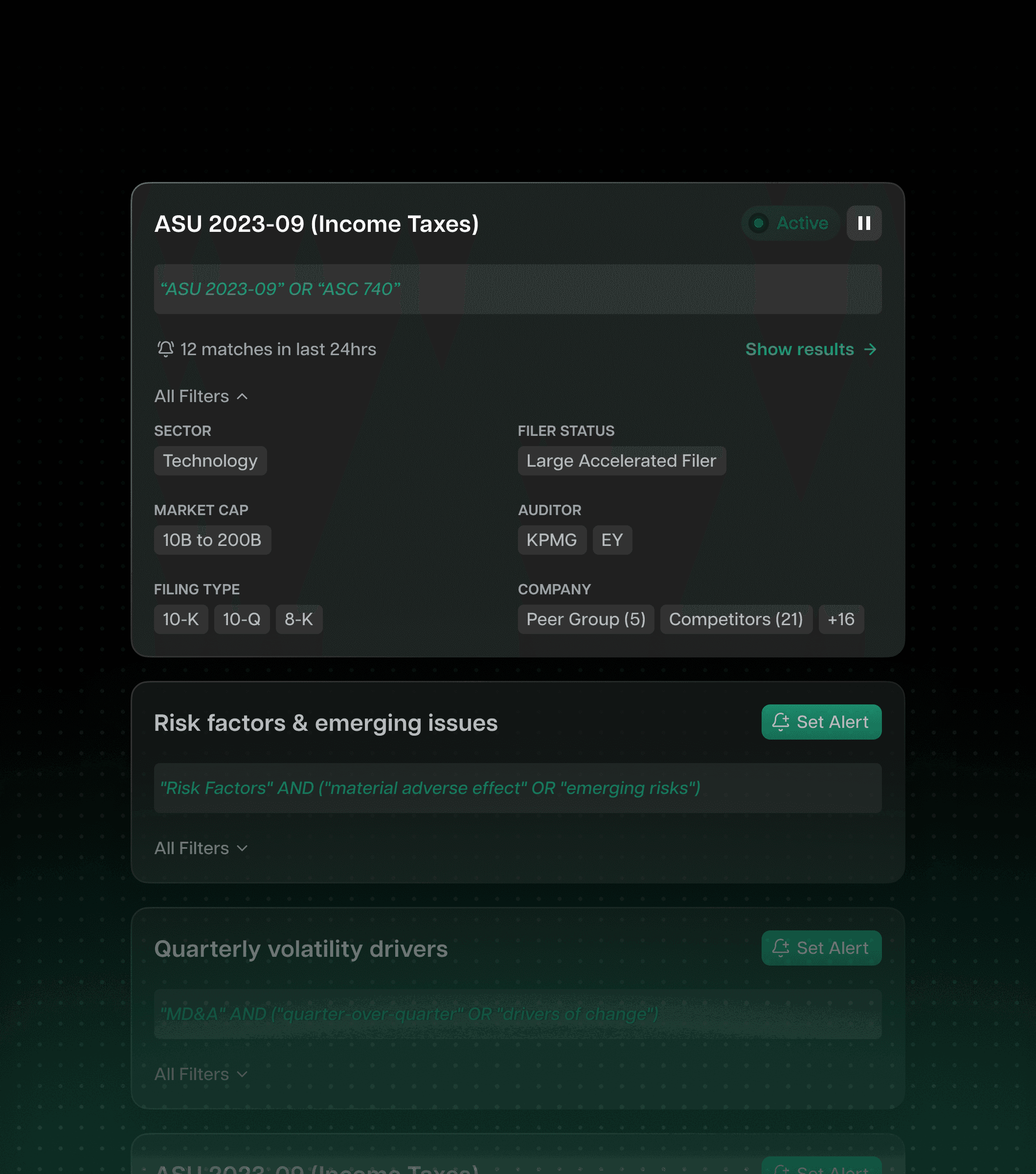Click the arrow icon next to Show results

click(871, 349)
